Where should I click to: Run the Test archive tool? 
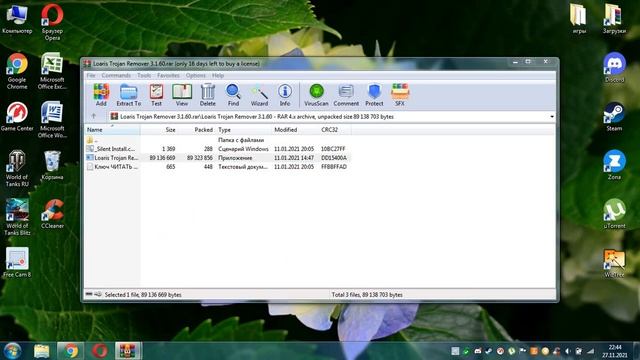[156, 95]
